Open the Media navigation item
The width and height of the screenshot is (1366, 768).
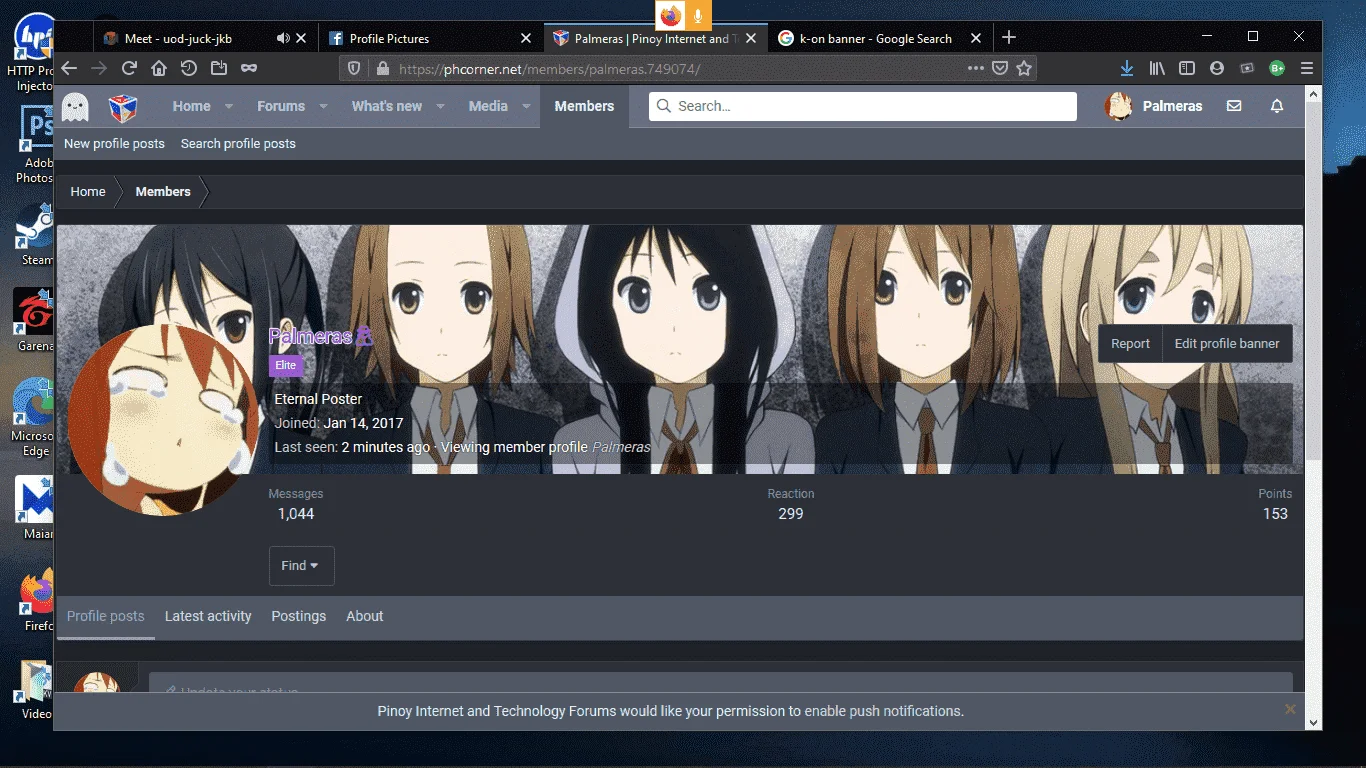[488, 106]
